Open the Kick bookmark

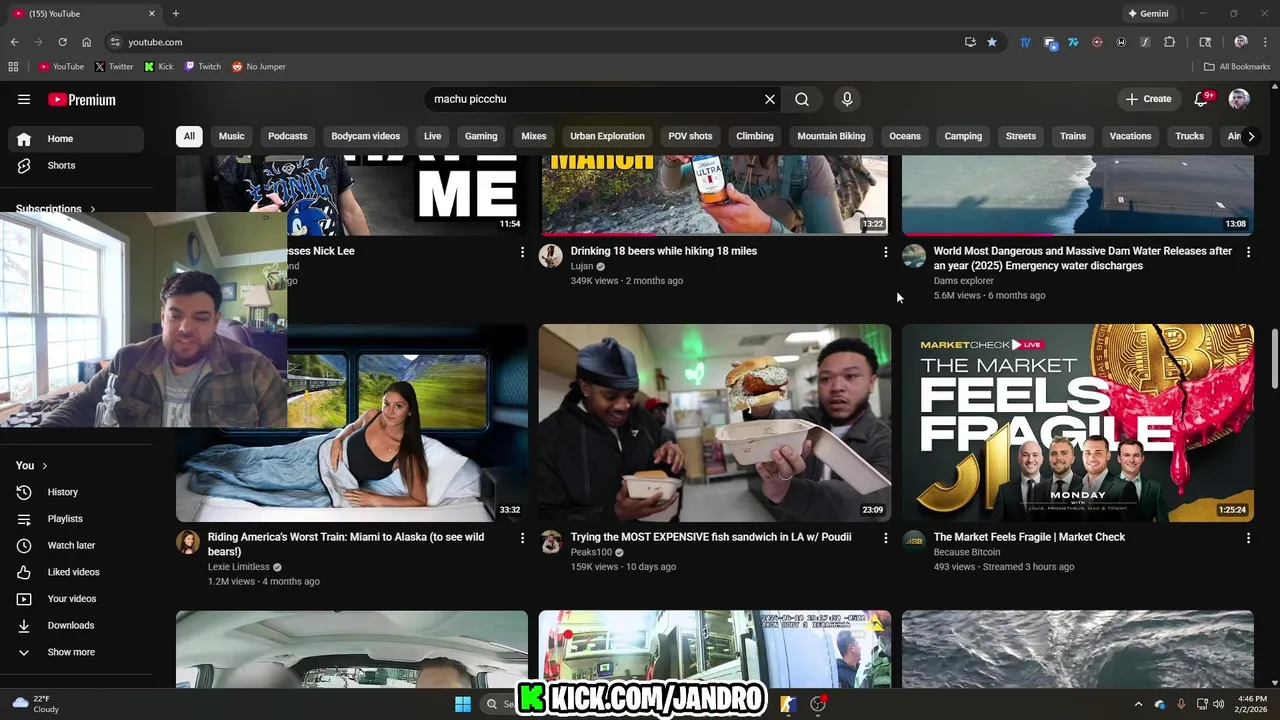coord(159,67)
